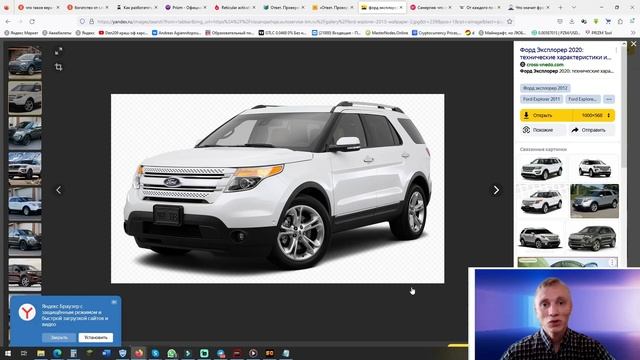Image resolution: width=640 pixels, height=360 pixels.
Task: Open the image in fullscreen mode
Action: pos(58,51)
